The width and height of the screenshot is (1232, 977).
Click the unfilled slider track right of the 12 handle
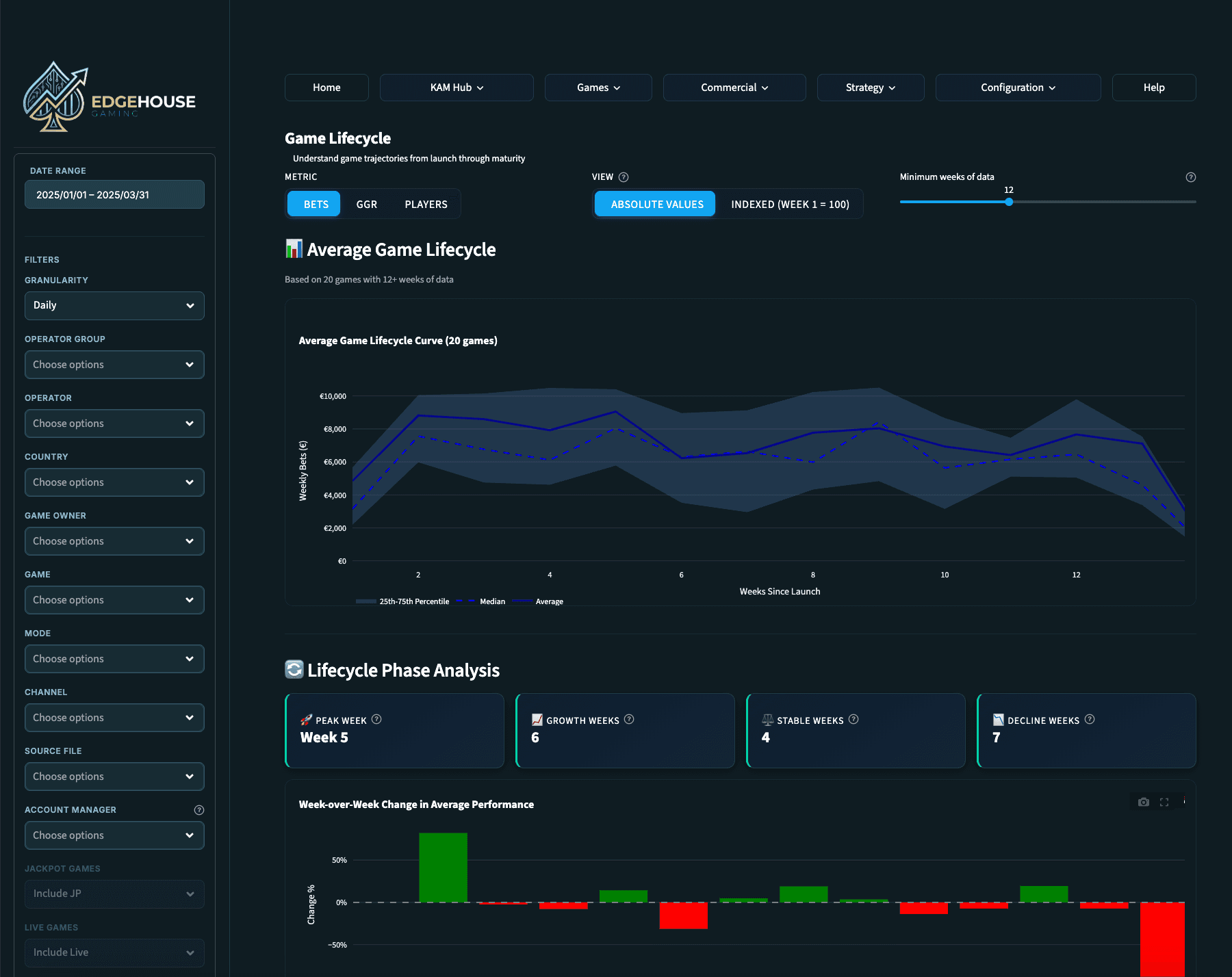(x=1105, y=202)
